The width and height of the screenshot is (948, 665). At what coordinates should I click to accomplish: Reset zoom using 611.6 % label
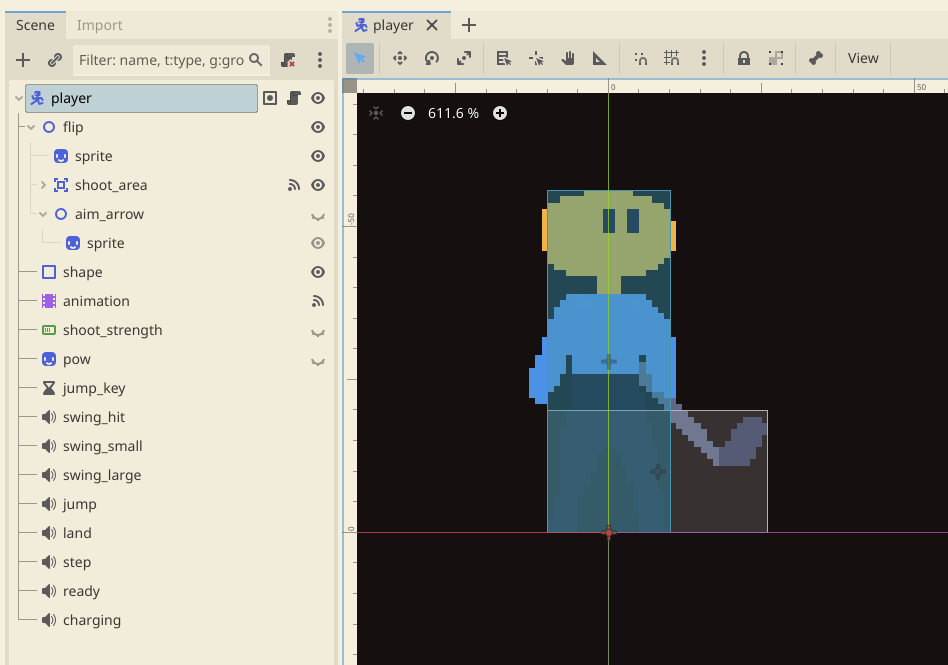coord(453,113)
